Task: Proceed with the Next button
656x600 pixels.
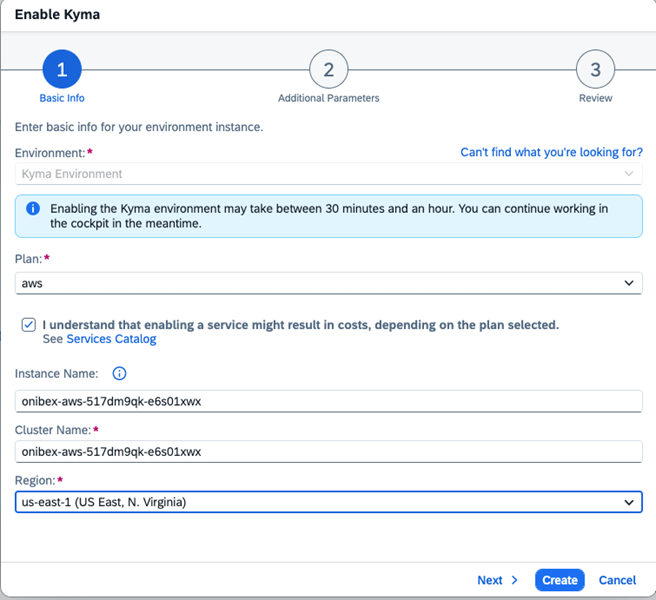Action: pyautogui.click(x=490, y=580)
